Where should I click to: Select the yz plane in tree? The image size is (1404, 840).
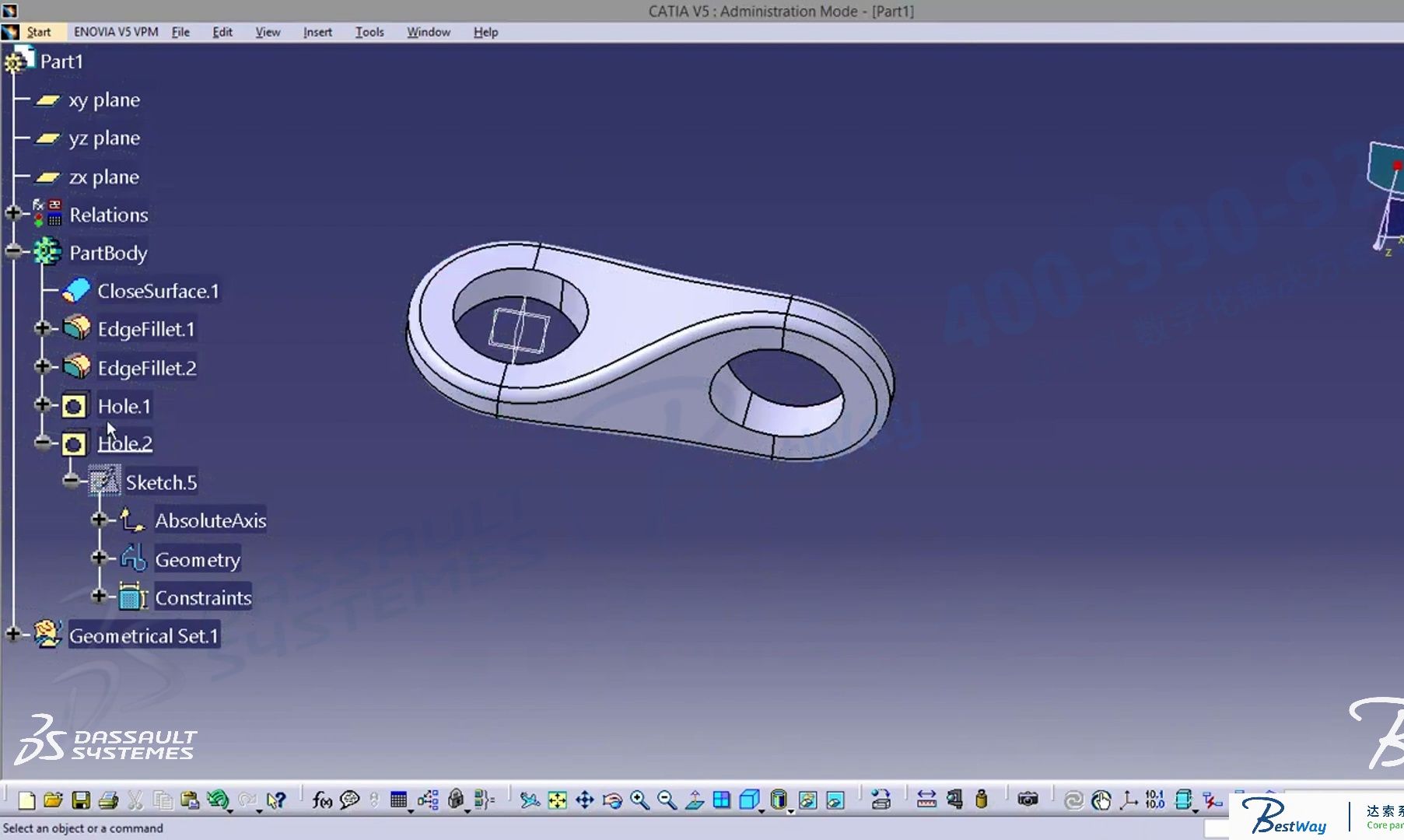104,138
